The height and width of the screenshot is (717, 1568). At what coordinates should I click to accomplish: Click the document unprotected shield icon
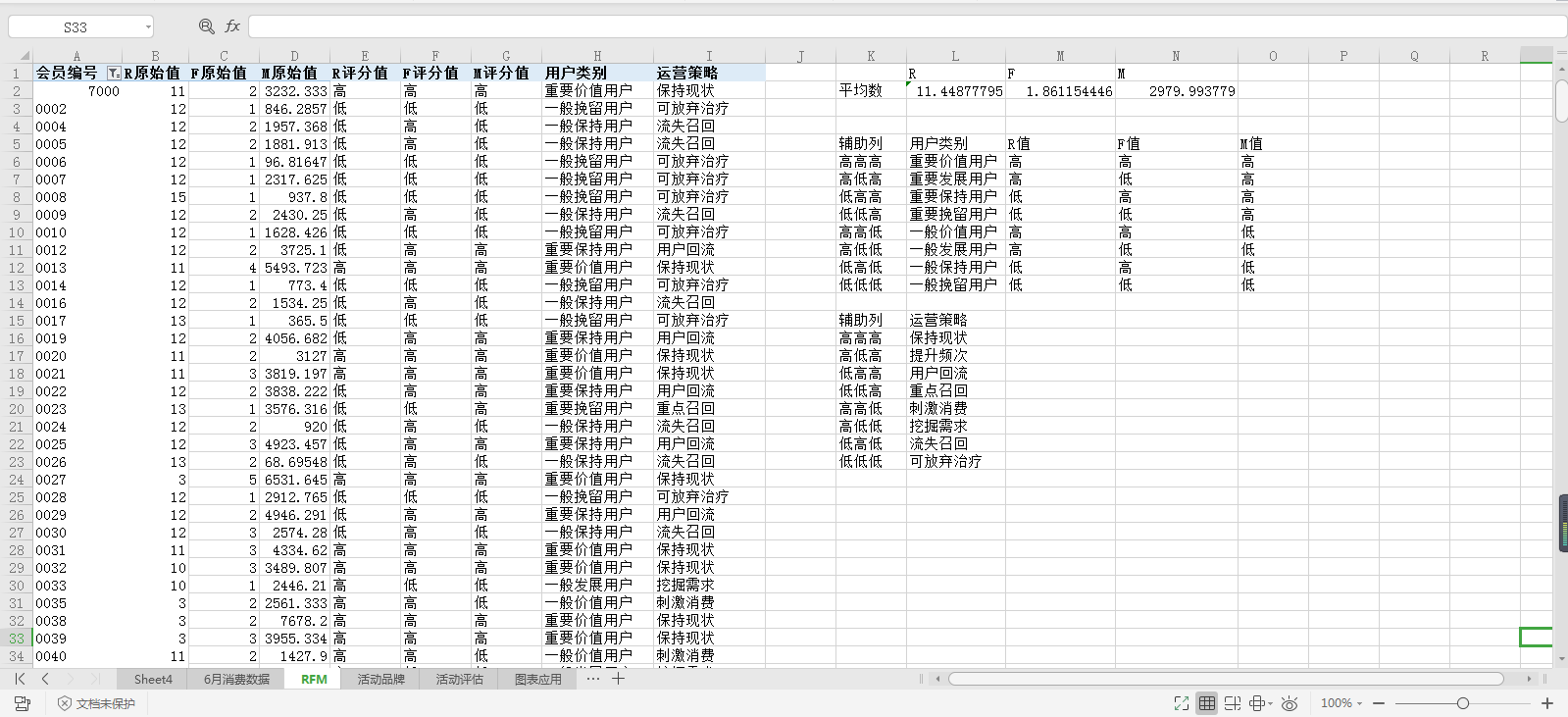tap(65, 703)
